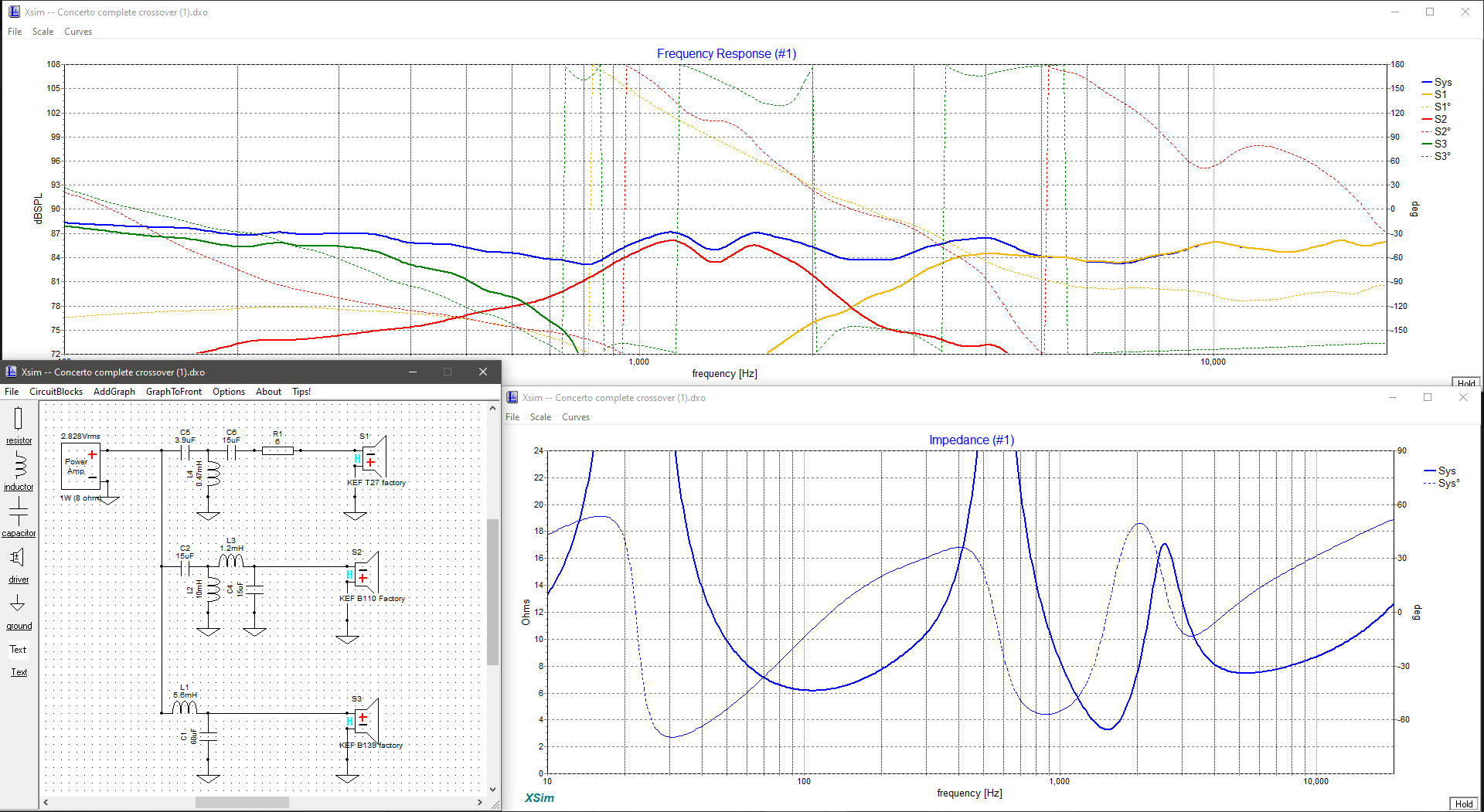Click S3 legend entry in Frequency Response
The image size is (1484, 812).
click(1435, 144)
